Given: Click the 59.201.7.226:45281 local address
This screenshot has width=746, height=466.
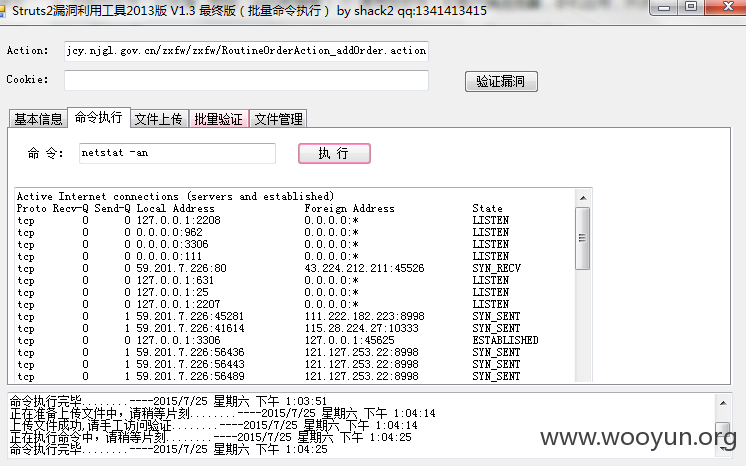Looking at the screenshot, I should coord(190,316).
